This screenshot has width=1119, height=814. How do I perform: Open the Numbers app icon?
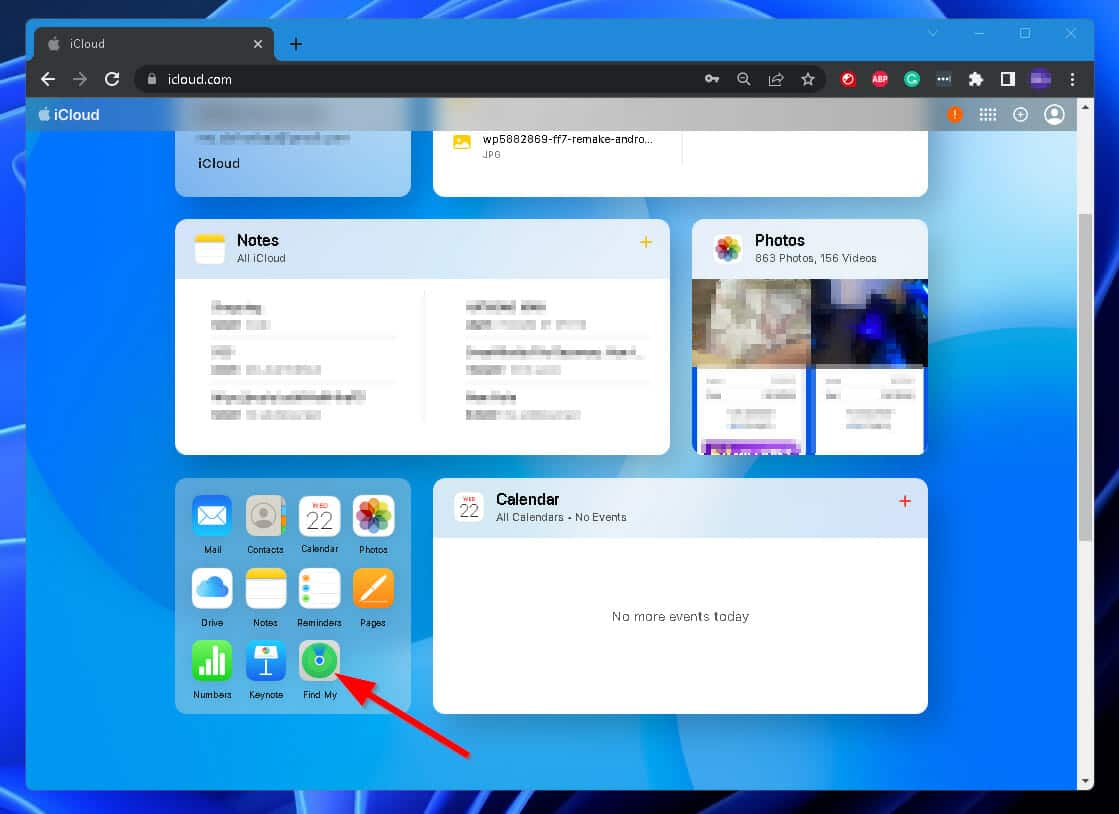pyautogui.click(x=212, y=661)
